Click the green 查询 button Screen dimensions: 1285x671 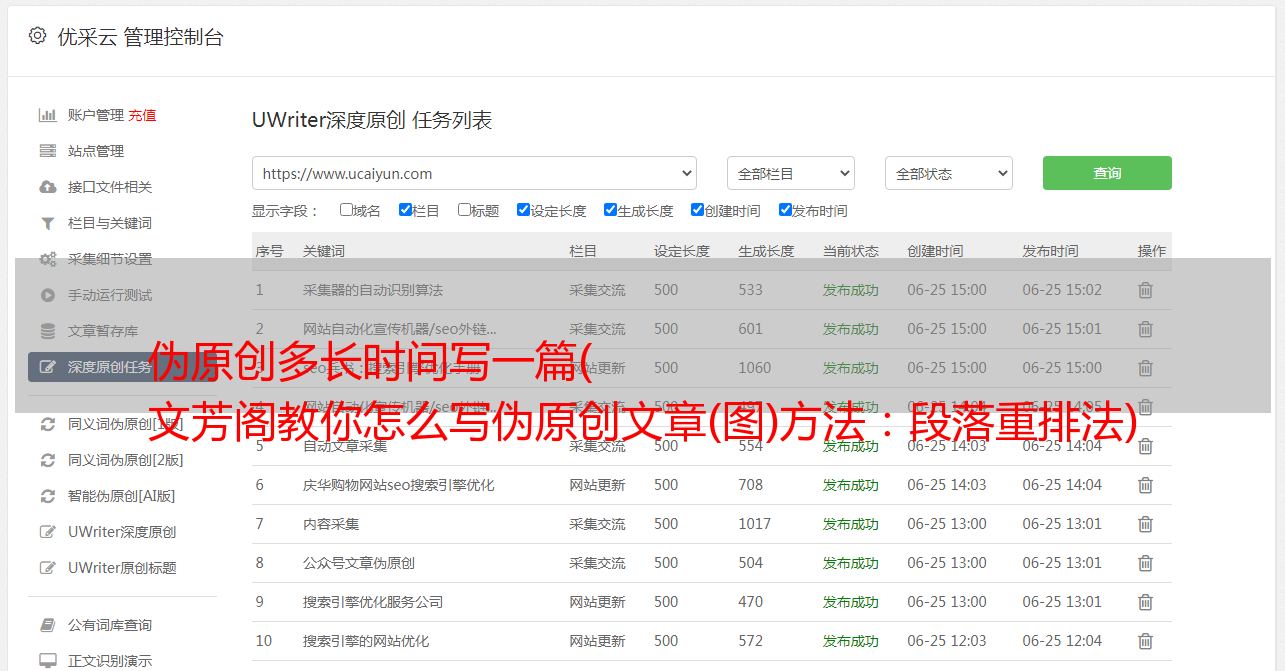point(1106,173)
